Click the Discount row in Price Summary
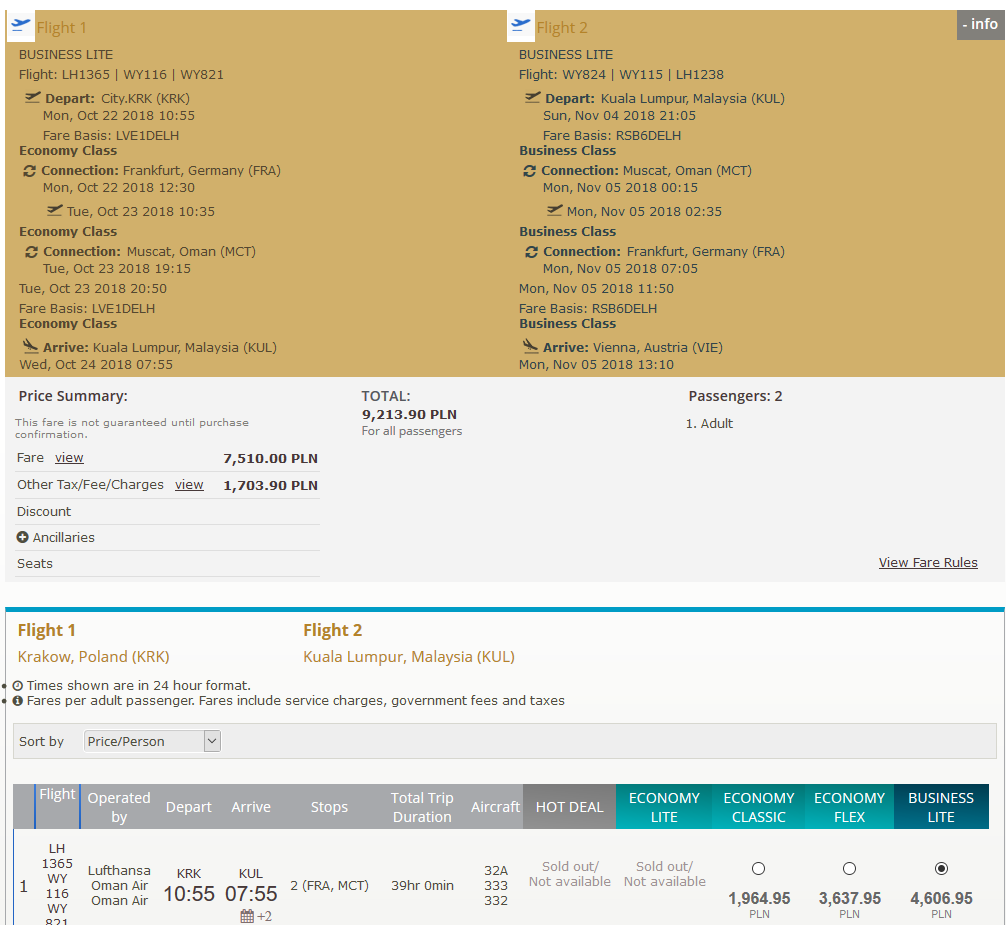The height and width of the screenshot is (925, 1006). point(167,511)
